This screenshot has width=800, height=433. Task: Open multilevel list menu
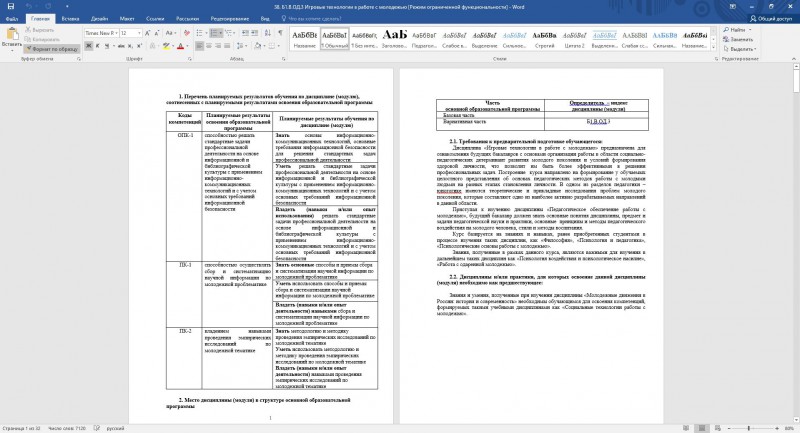coord(230,33)
